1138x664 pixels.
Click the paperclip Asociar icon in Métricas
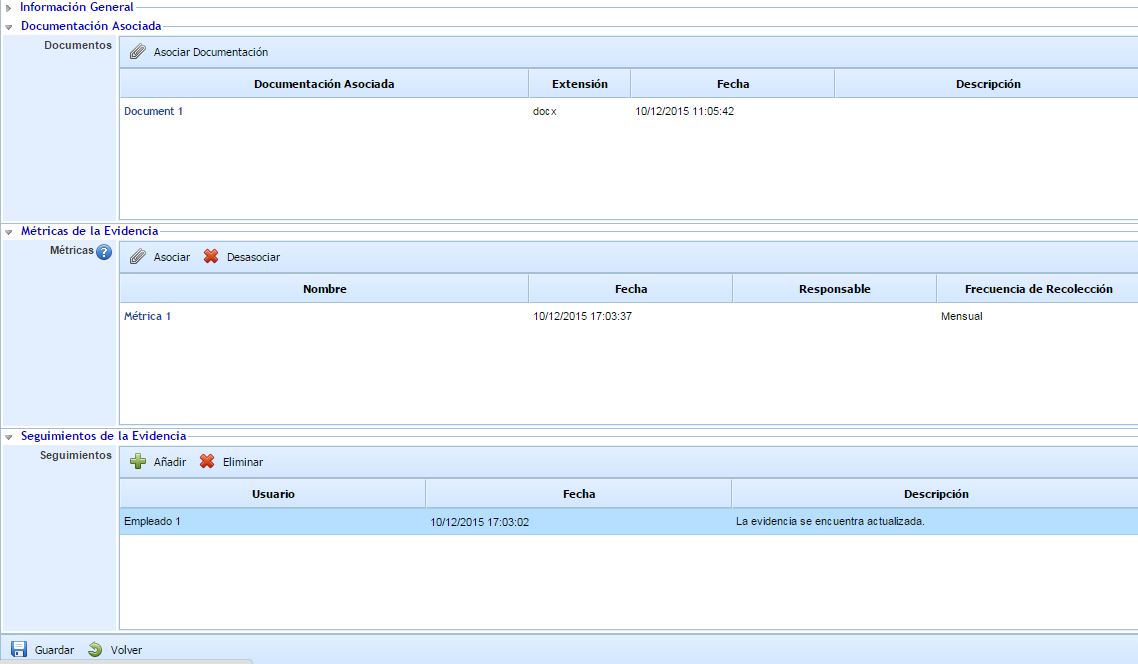138,257
